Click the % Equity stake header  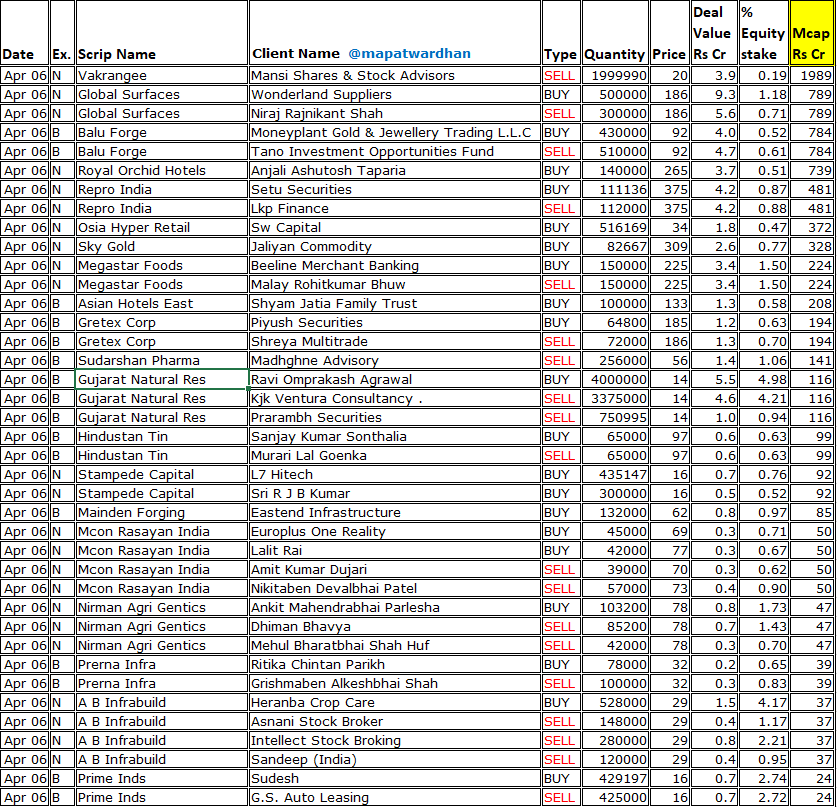click(763, 33)
